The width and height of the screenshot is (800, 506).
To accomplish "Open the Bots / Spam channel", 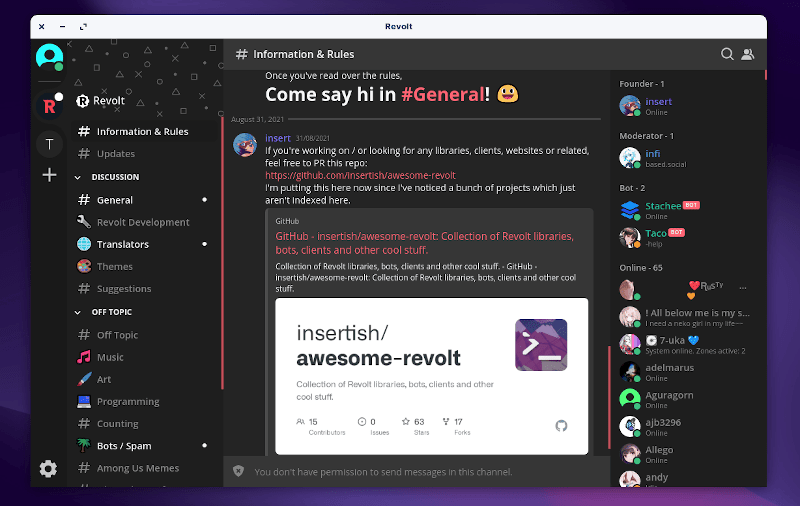I will pyautogui.click(x=124, y=445).
